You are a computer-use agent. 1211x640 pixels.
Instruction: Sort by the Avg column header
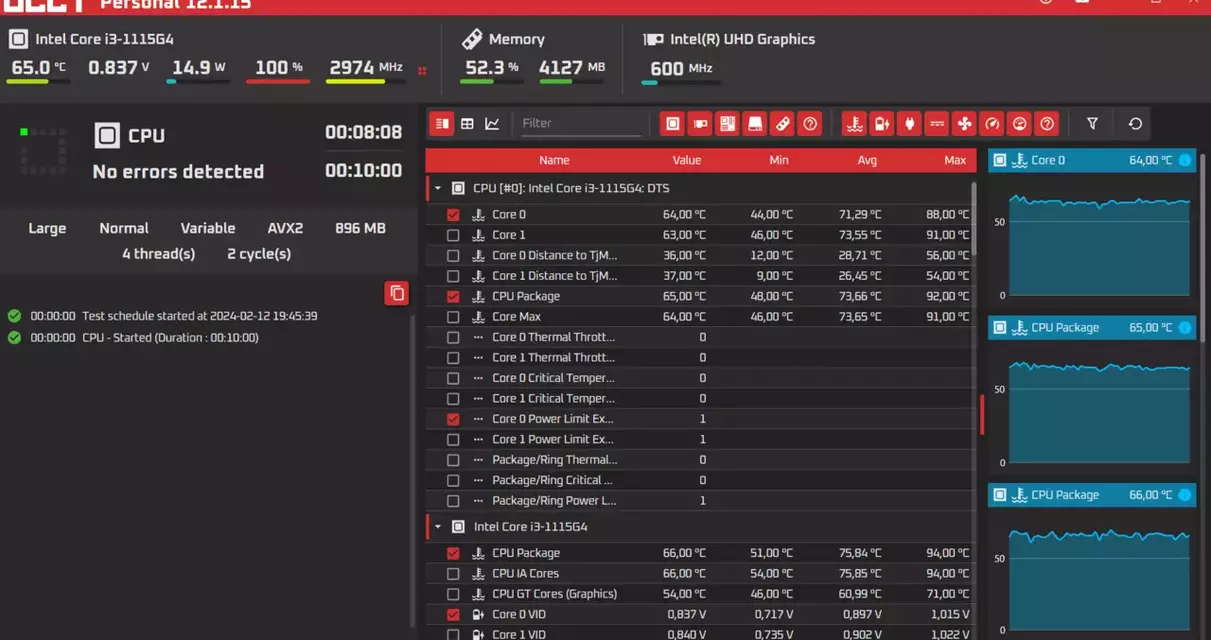(x=867, y=160)
